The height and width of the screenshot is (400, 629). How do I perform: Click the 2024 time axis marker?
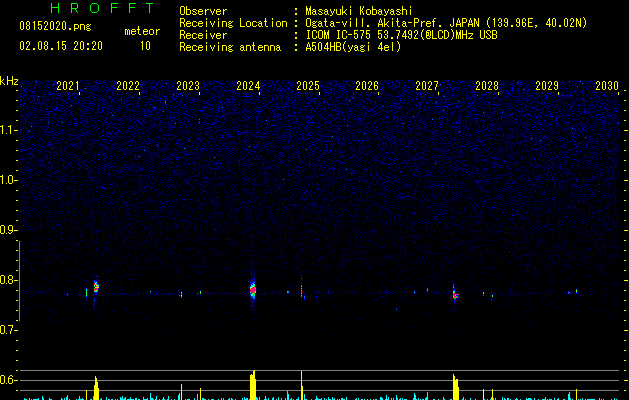tap(248, 85)
